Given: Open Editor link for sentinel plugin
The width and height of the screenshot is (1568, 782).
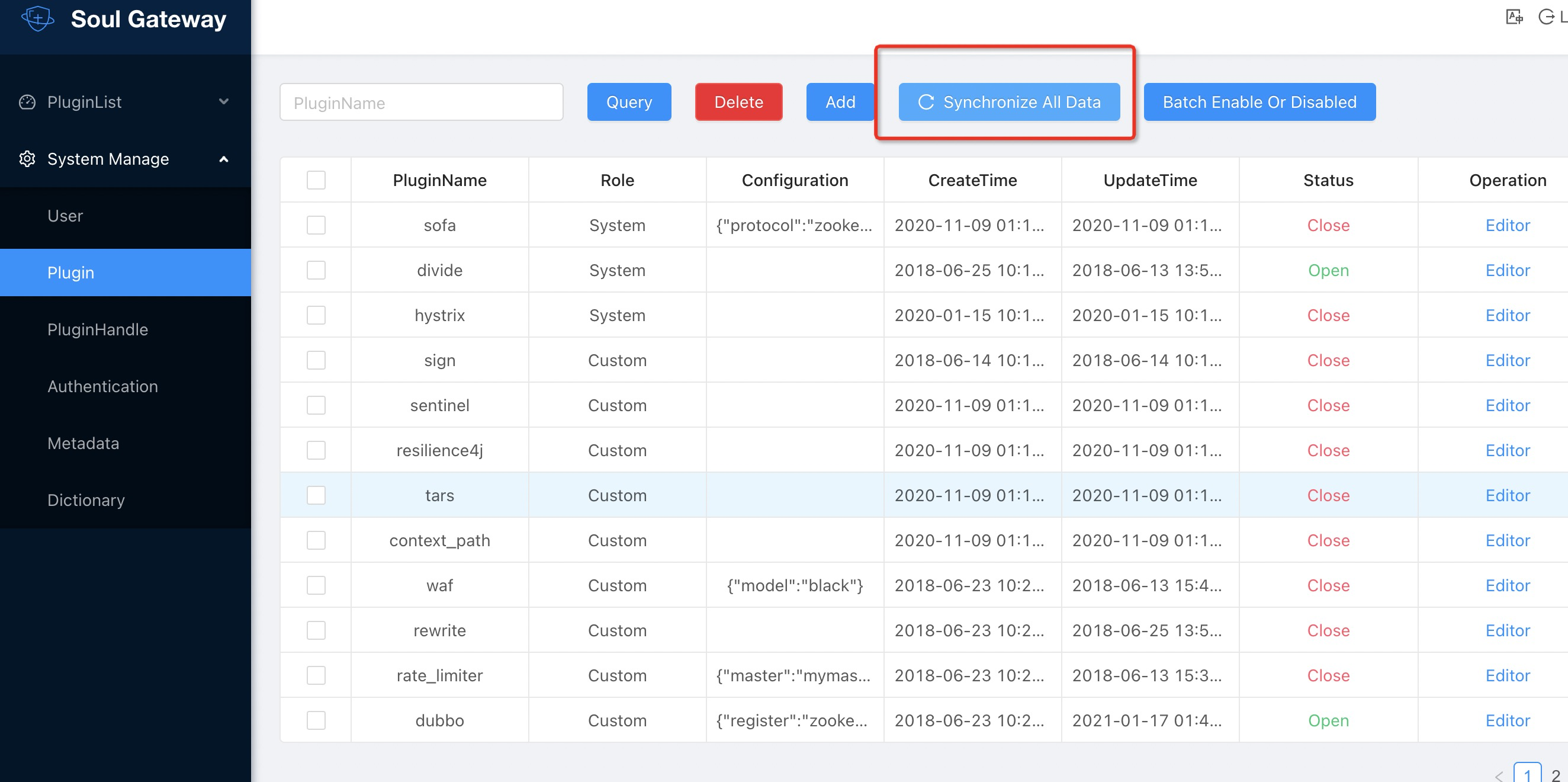Looking at the screenshot, I should pyautogui.click(x=1507, y=405).
